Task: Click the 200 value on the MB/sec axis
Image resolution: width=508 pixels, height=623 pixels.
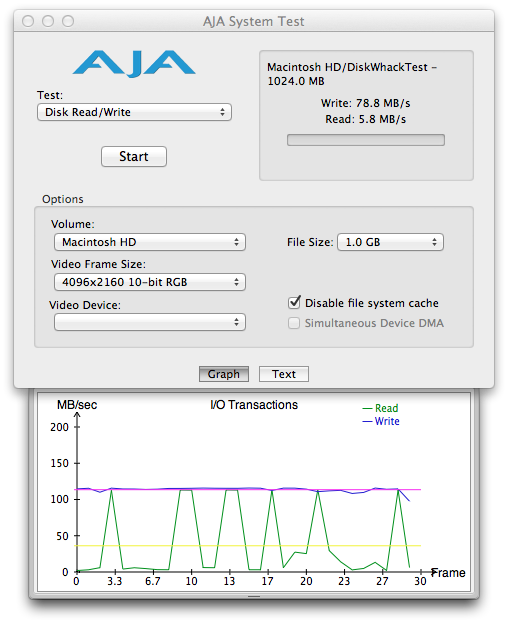Action: tap(60, 427)
